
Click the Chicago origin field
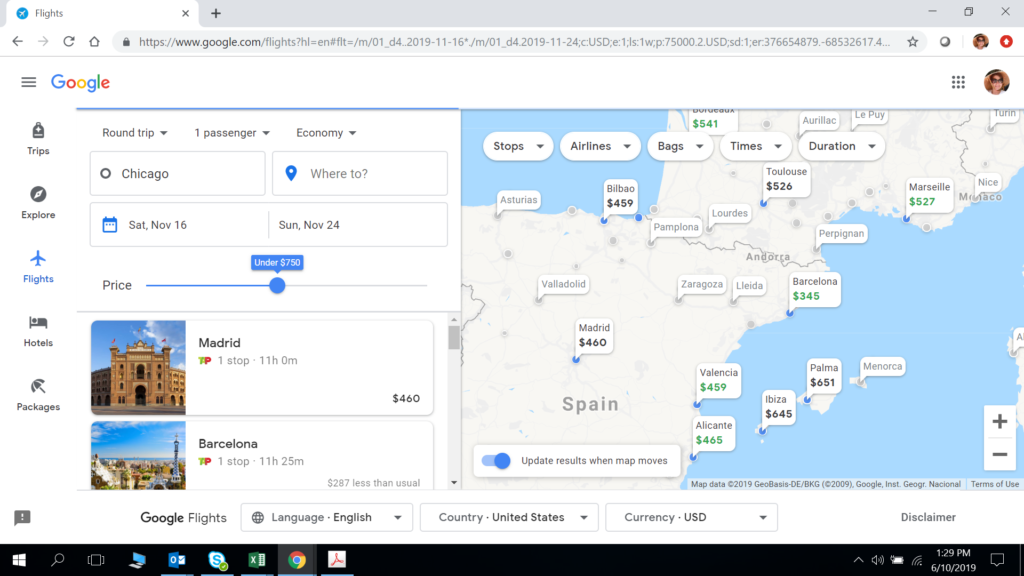[178, 174]
